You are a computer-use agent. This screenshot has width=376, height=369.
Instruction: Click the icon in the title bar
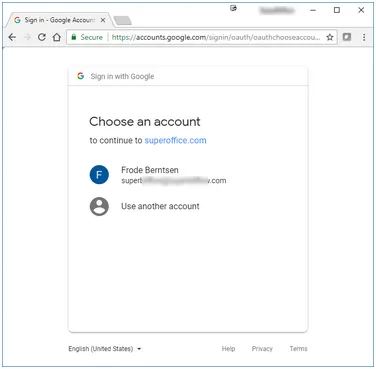[233, 9]
